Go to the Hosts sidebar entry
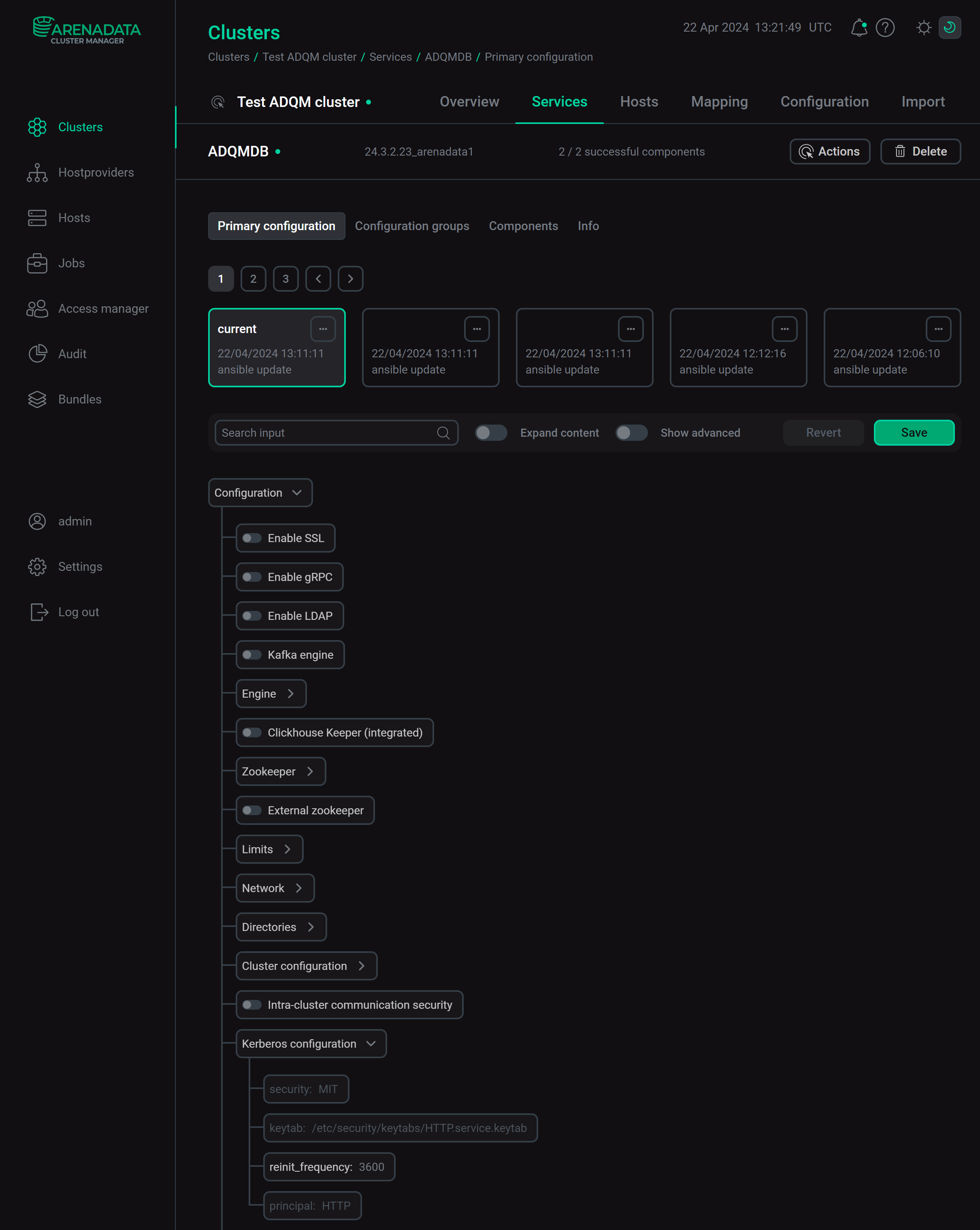This screenshot has width=980, height=1230. pos(59,218)
